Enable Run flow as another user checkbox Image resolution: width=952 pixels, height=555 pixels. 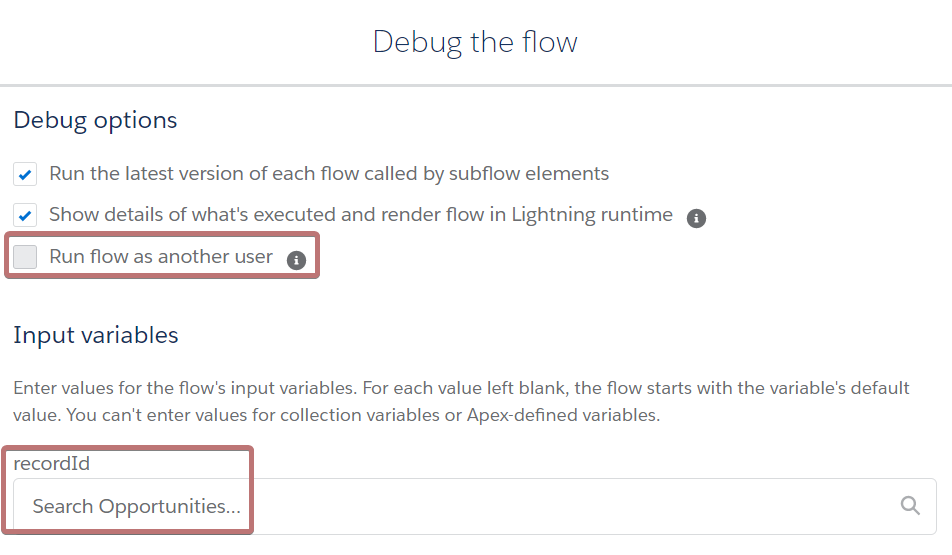click(25, 257)
